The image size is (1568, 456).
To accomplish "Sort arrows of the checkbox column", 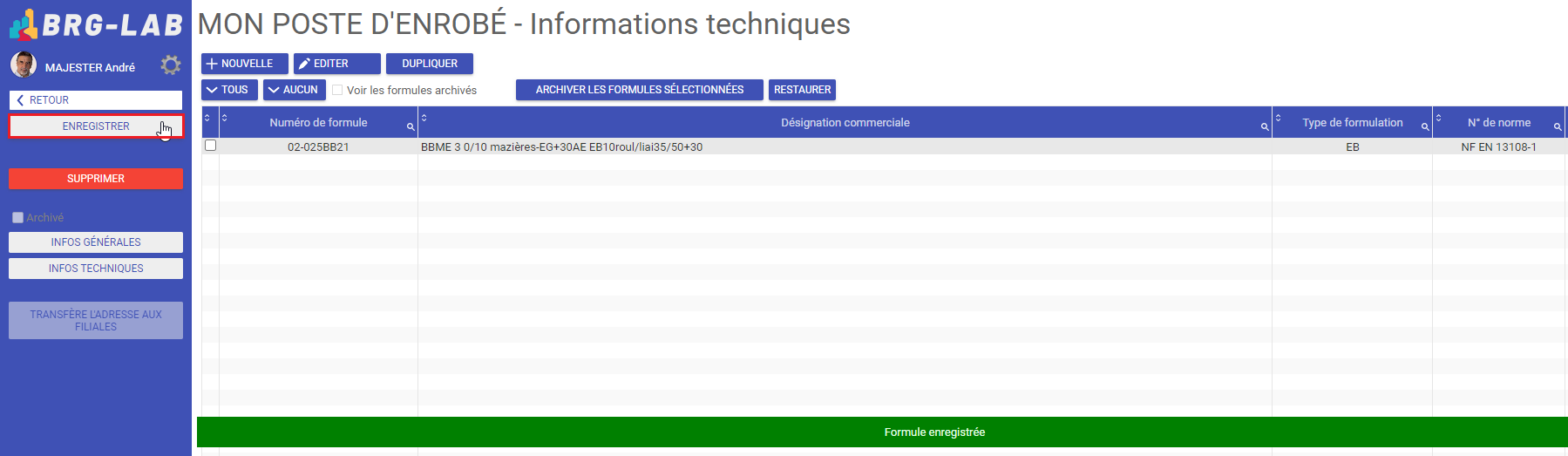I will [207, 117].
